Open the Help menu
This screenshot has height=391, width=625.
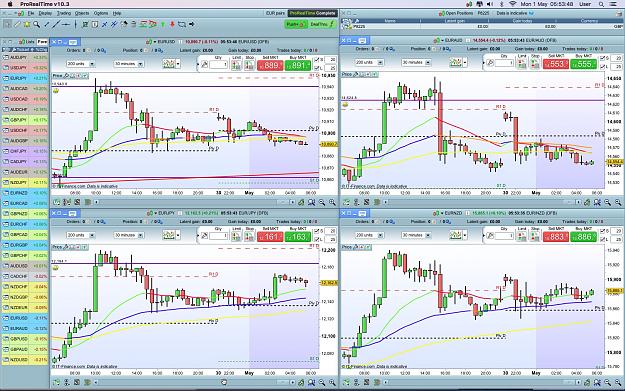pyautogui.click(x=116, y=13)
